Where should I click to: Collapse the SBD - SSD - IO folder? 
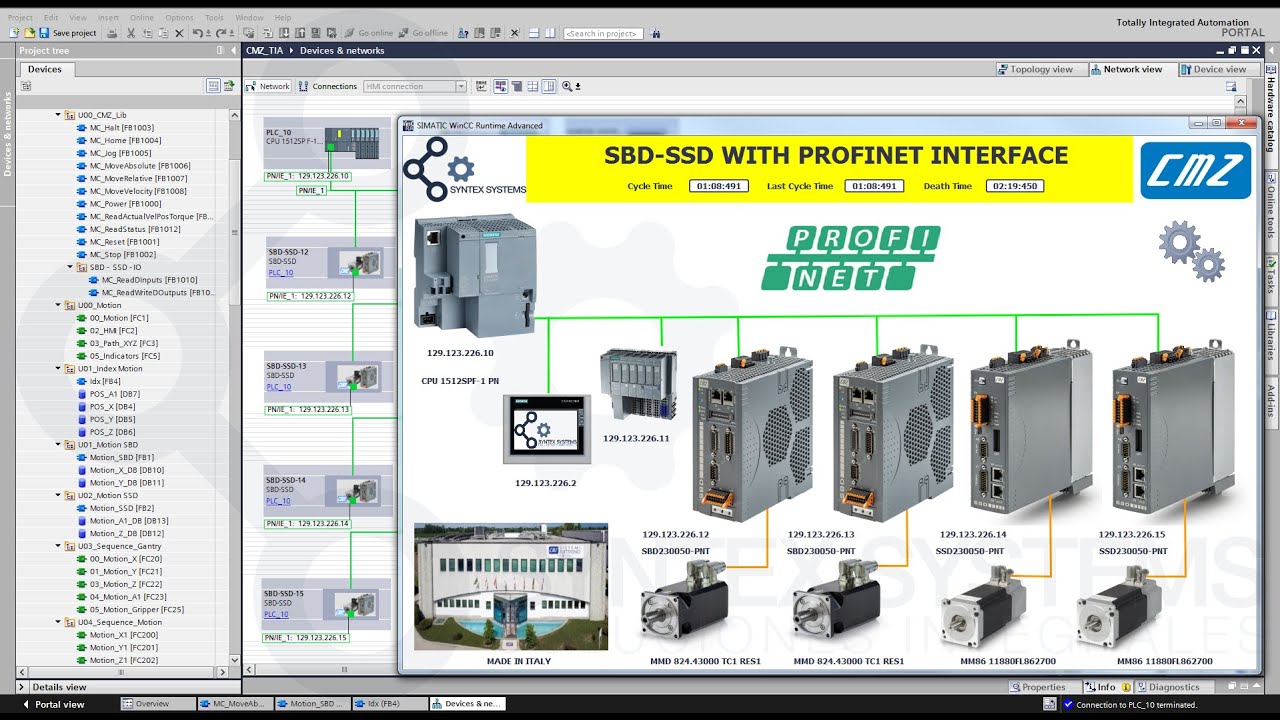point(70,267)
